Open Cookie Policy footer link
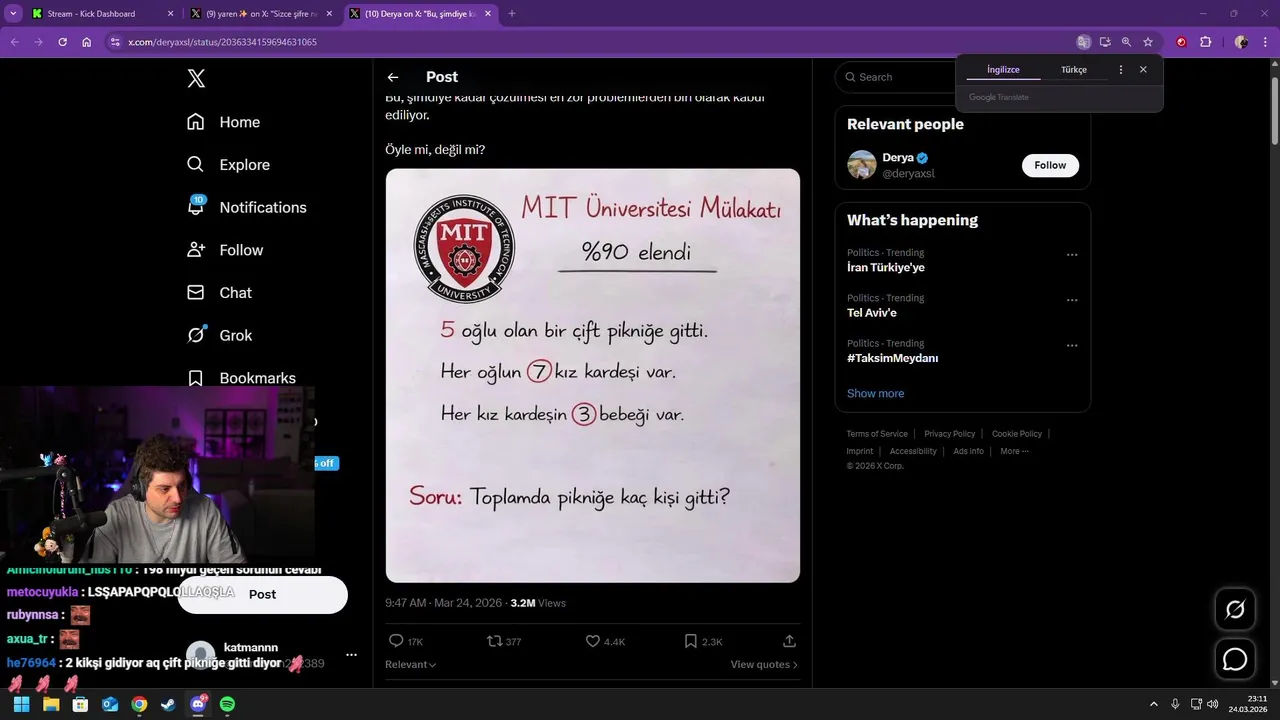This screenshot has height=720, width=1280. [1017, 434]
